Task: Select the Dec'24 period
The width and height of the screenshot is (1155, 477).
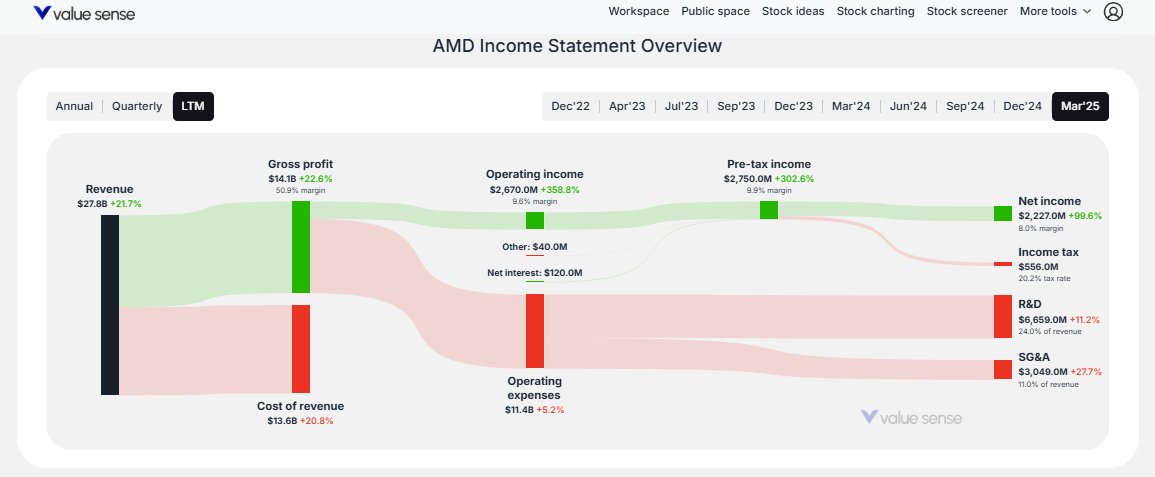Action: pyautogui.click(x=1022, y=106)
